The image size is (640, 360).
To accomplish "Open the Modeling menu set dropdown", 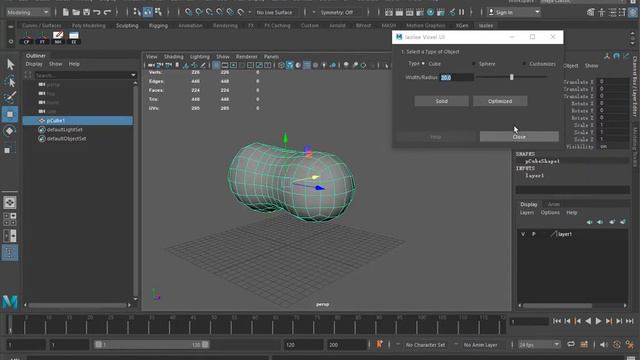I will pyautogui.click(x=28, y=12).
